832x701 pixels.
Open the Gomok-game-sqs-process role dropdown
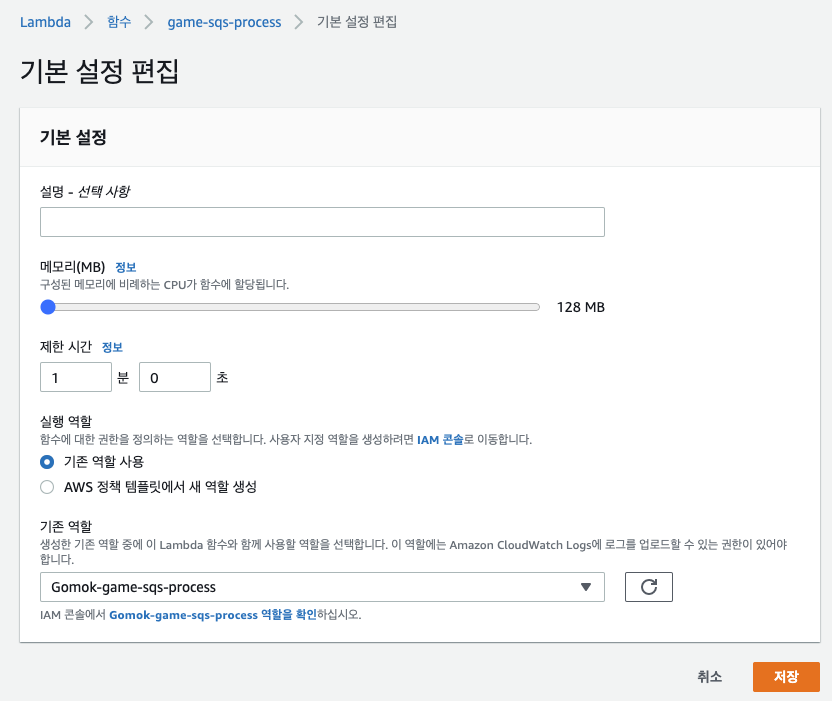click(322, 587)
